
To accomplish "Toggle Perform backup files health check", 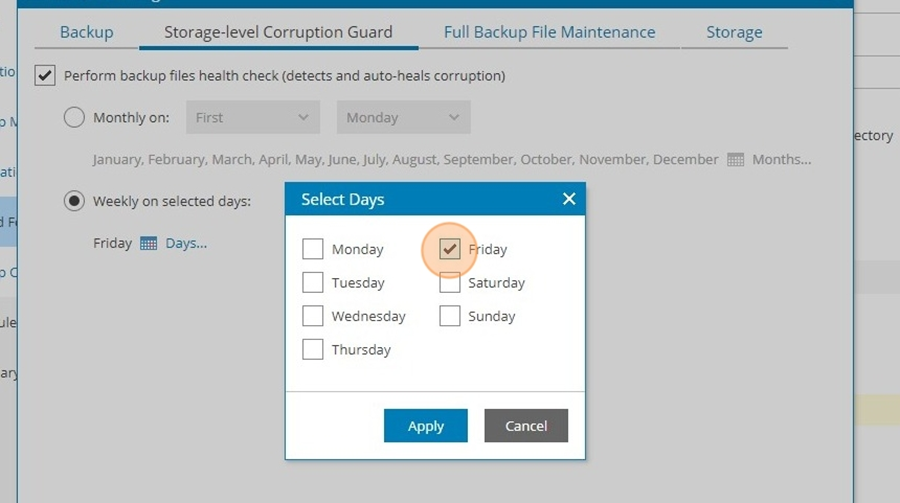I will coord(45,75).
